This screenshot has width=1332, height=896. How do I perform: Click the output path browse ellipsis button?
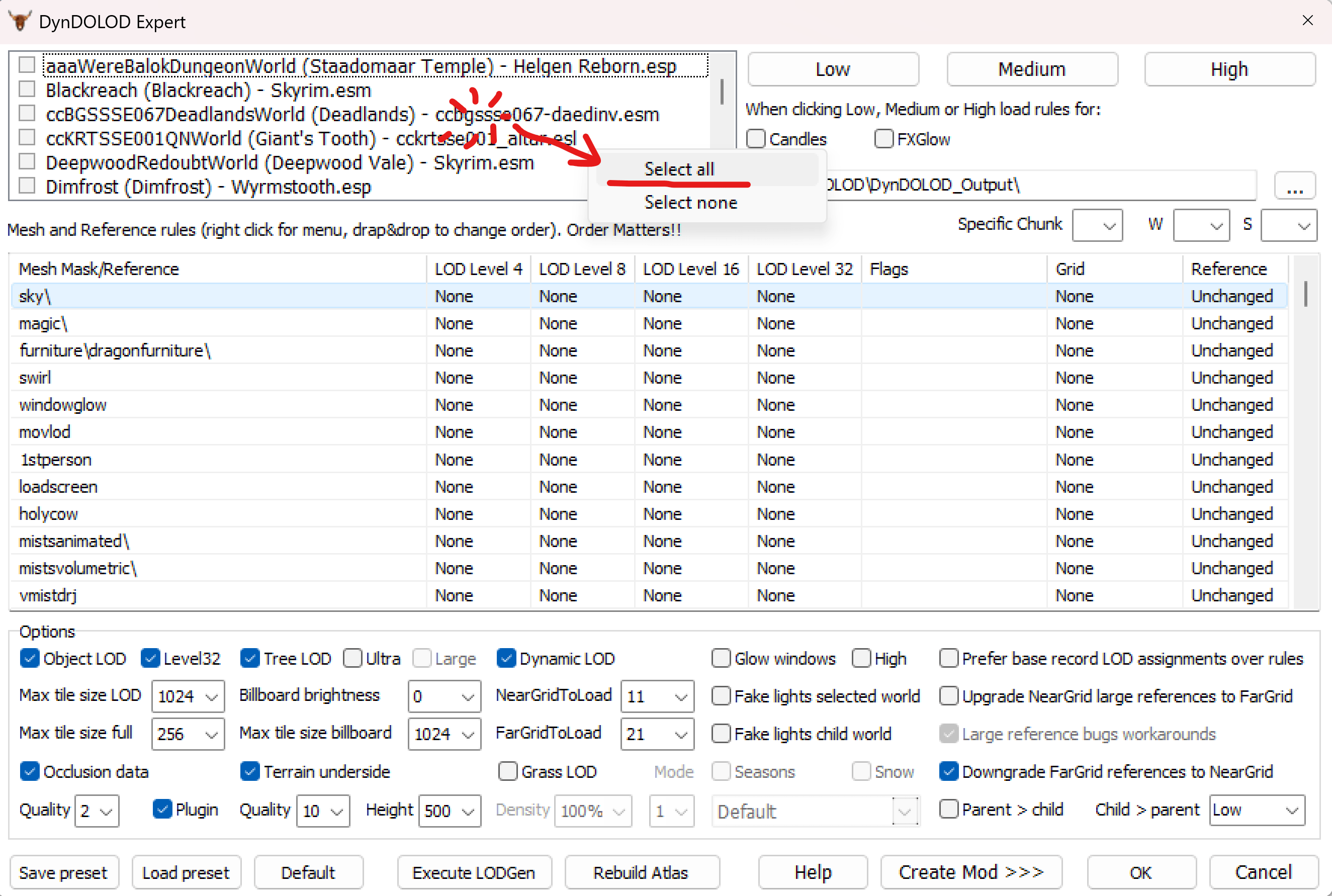(x=1294, y=186)
